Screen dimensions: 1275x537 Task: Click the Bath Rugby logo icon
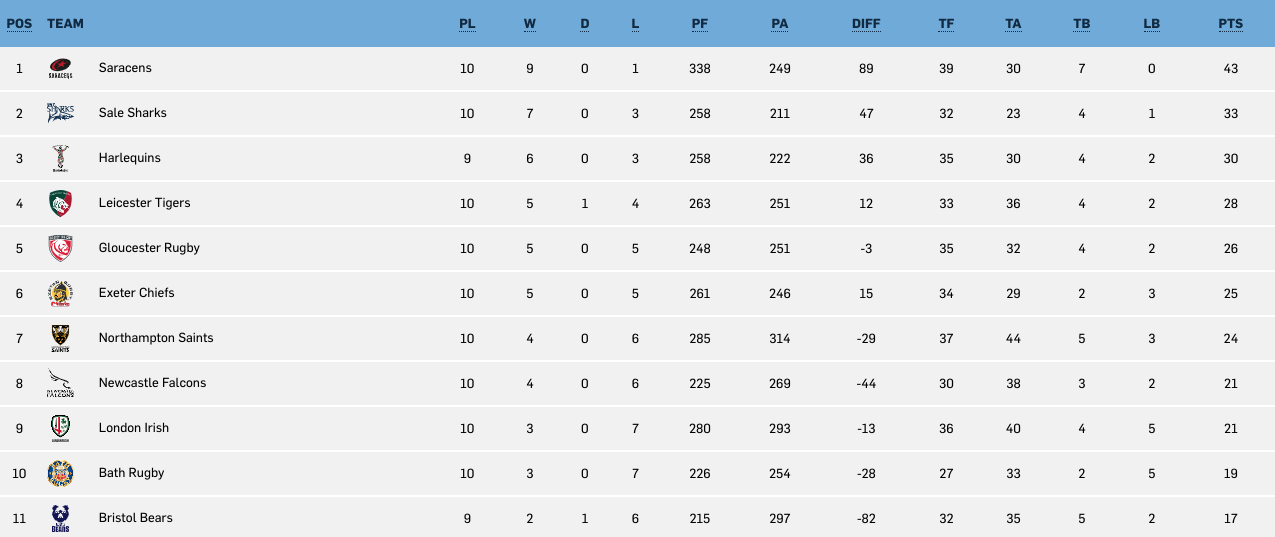(x=61, y=474)
